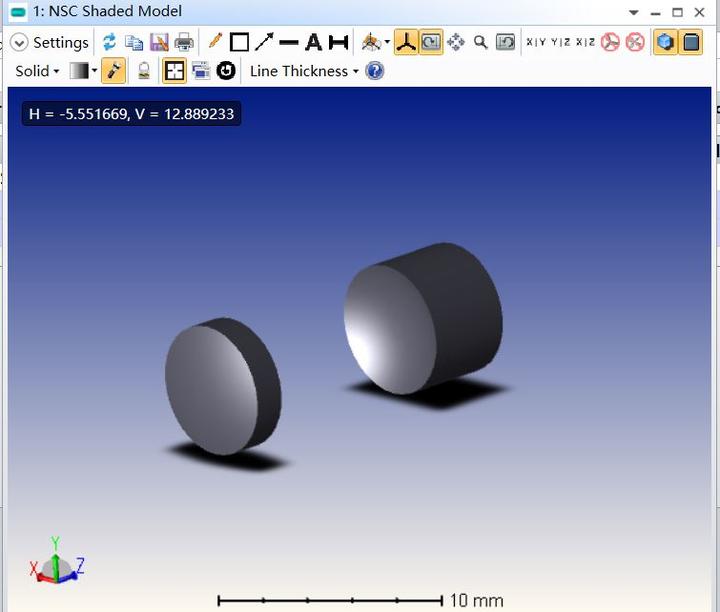Click the 10 mm scale bar label

476,600
